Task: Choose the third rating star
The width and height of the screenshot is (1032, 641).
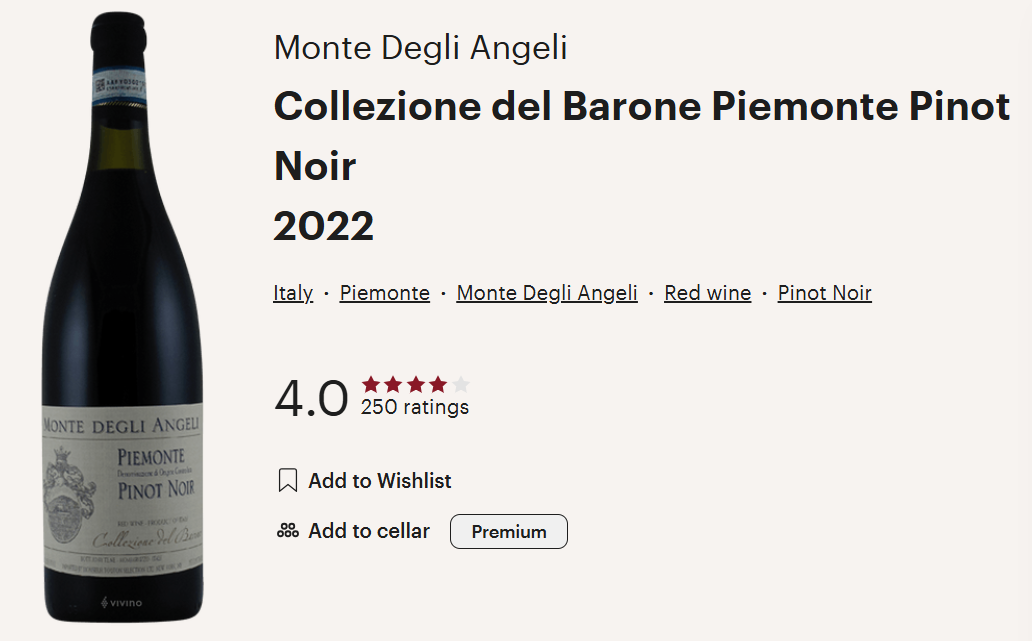Action: 416,384
